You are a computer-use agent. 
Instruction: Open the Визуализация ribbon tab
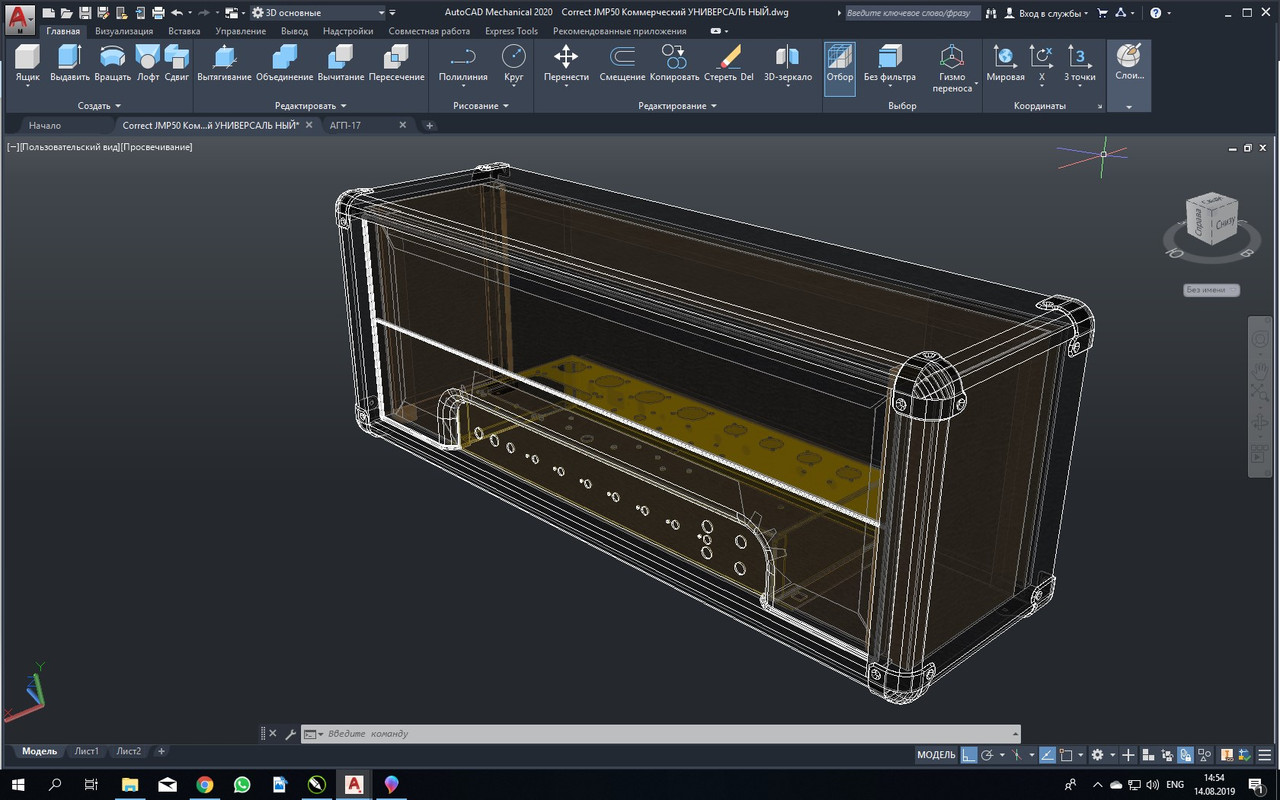124,31
